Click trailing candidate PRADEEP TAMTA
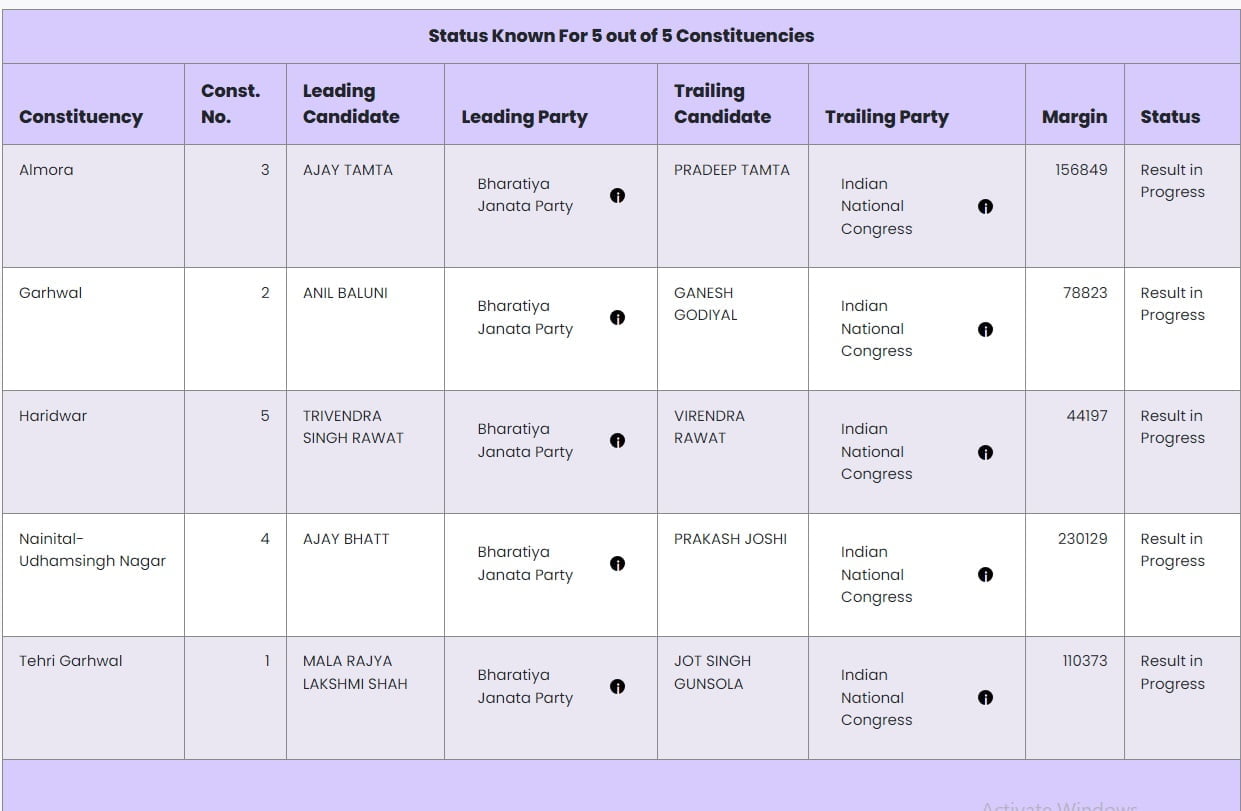 [x=731, y=170]
